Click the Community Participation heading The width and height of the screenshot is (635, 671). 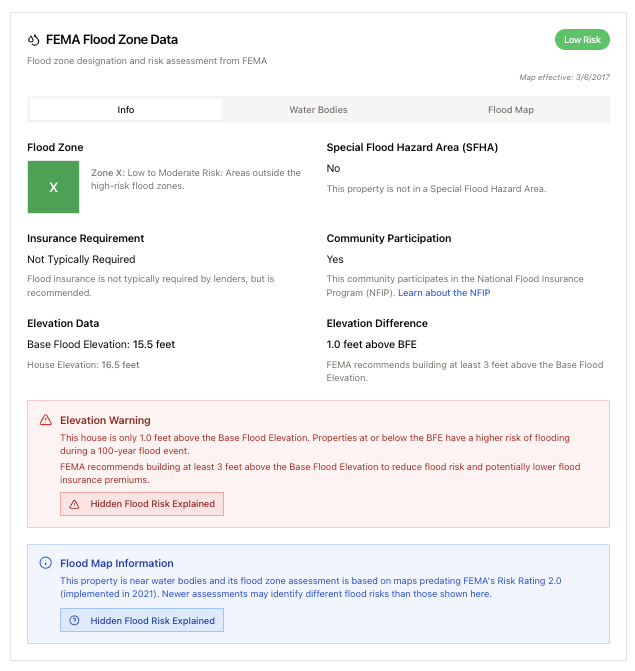pyautogui.click(x=389, y=238)
